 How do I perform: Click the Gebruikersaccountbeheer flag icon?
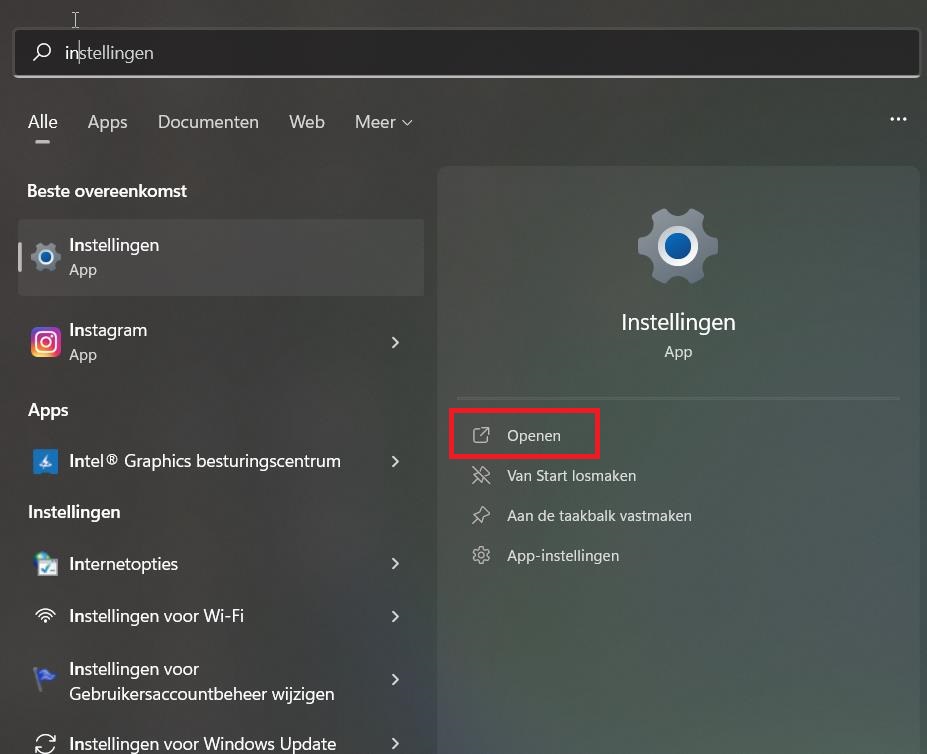[x=46, y=680]
